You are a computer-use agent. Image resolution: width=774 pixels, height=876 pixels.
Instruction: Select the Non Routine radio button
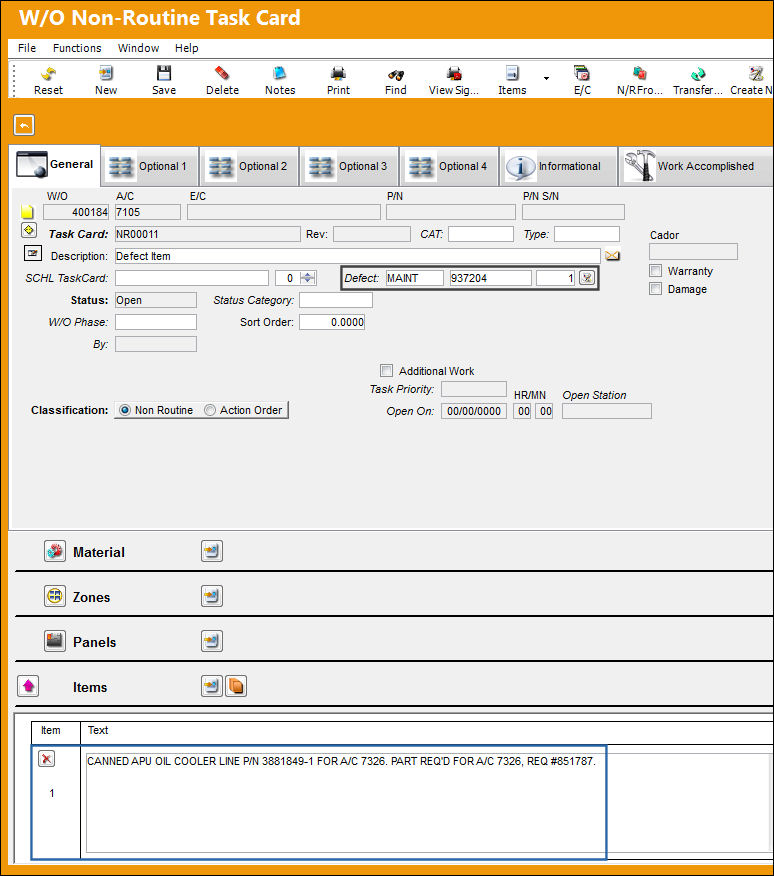tap(125, 410)
